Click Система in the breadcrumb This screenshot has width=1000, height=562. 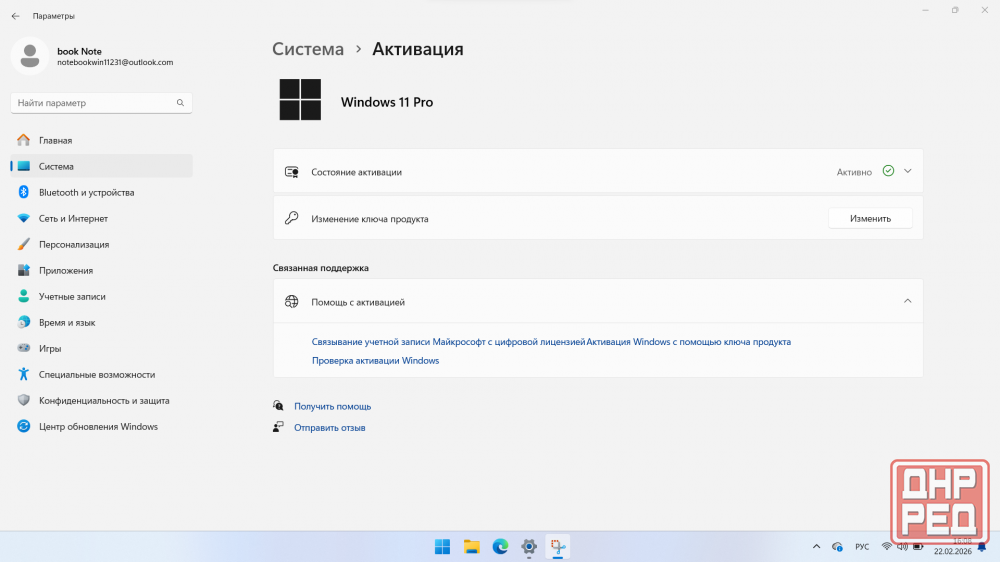click(x=308, y=49)
